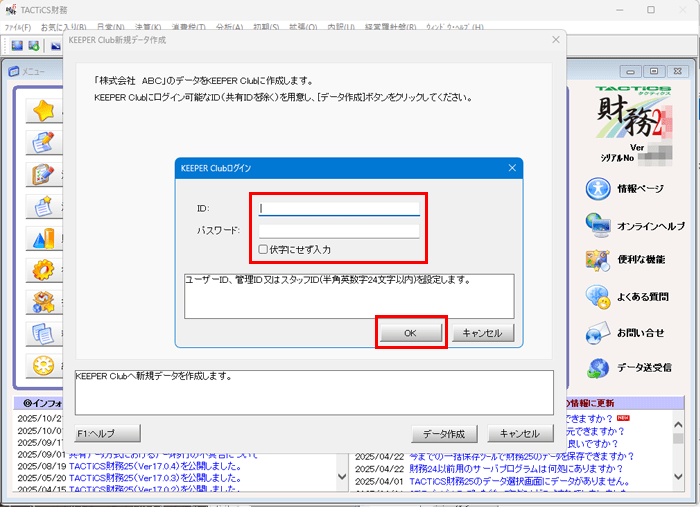The width and height of the screenshot is (700, 507).
Task: Close the KEEPER Clubログイン dialog
Action: (511, 168)
